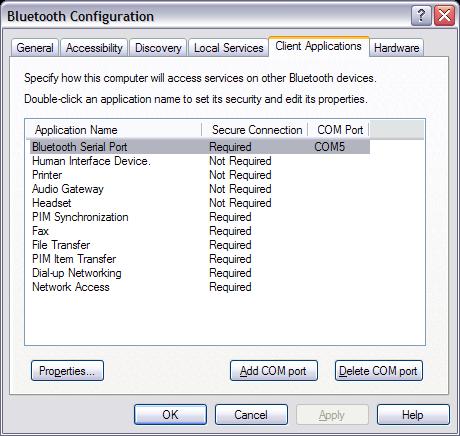Image resolution: width=460 pixels, height=436 pixels.
Task: Select the Local Services tab
Action: pyautogui.click(x=228, y=48)
